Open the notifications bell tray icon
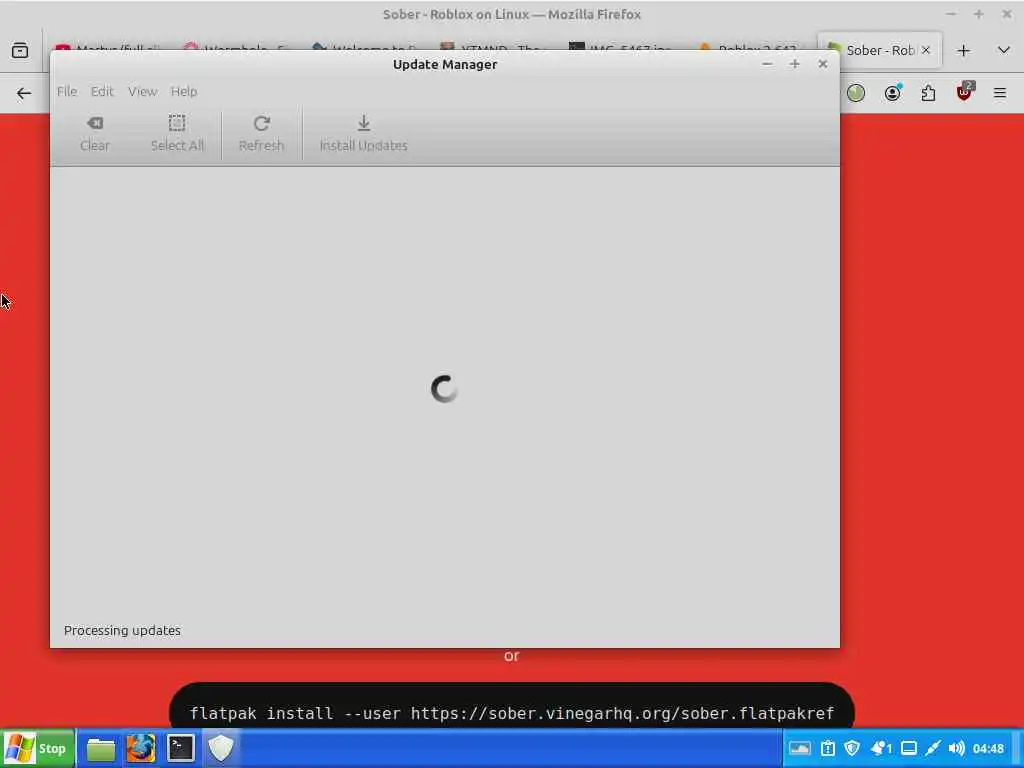Screen dimensions: 1024x768 coord(880,748)
